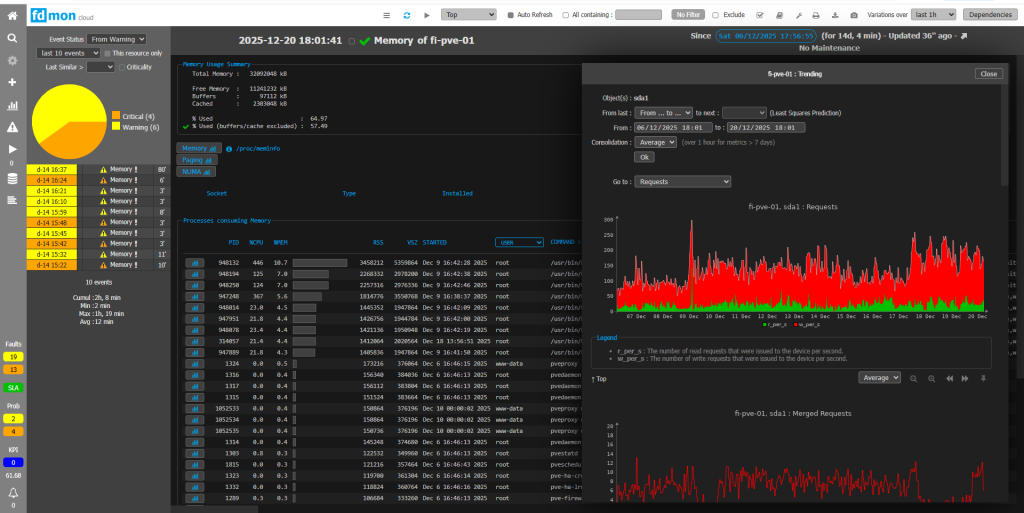Check the 'This resource only' option
Image resolution: width=1024 pixels, height=513 pixels.
[x=107, y=53]
